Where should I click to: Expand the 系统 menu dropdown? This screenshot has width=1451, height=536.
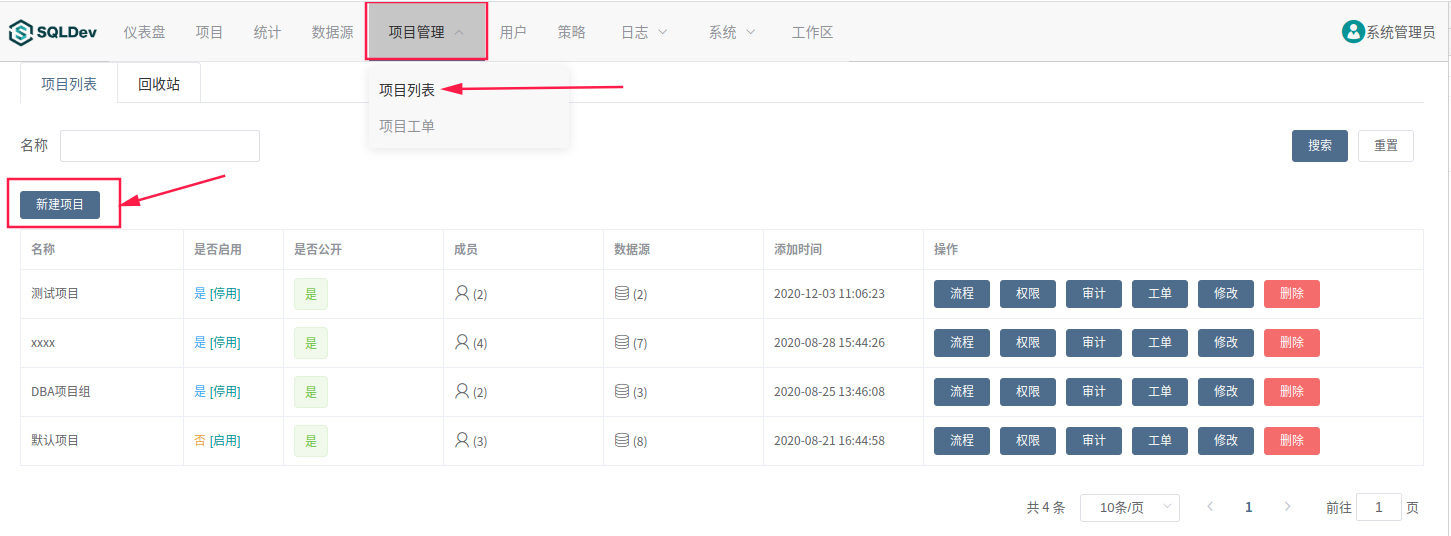pyautogui.click(x=732, y=32)
